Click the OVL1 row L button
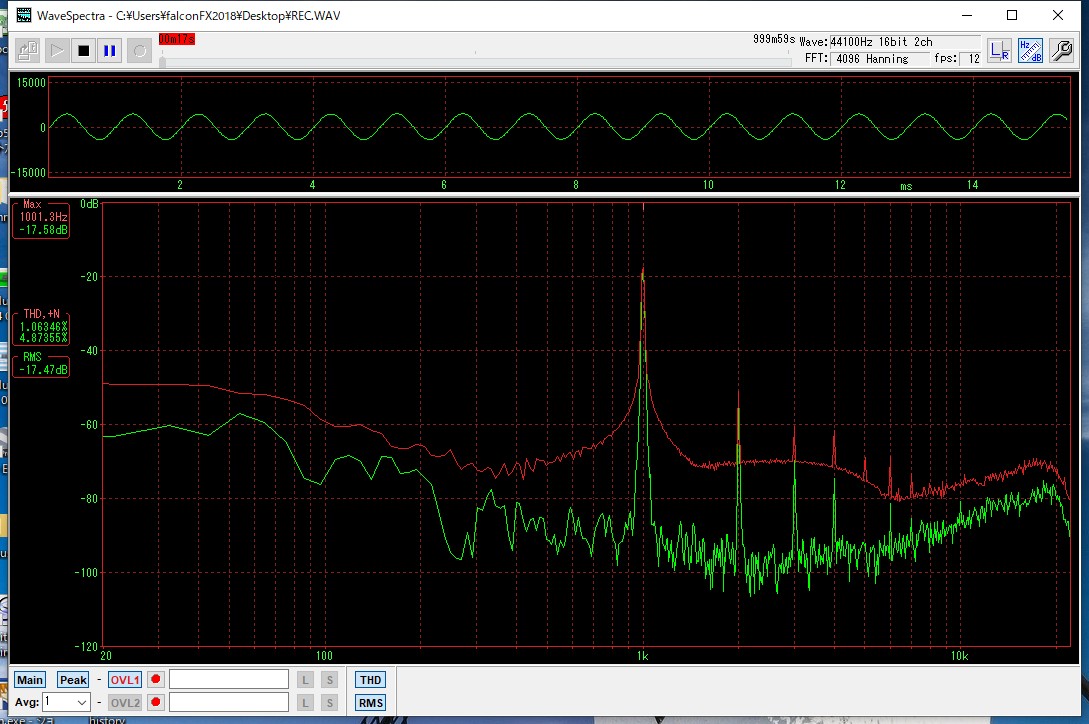The width and height of the screenshot is (1089, 724). click(x=306, y=680)
